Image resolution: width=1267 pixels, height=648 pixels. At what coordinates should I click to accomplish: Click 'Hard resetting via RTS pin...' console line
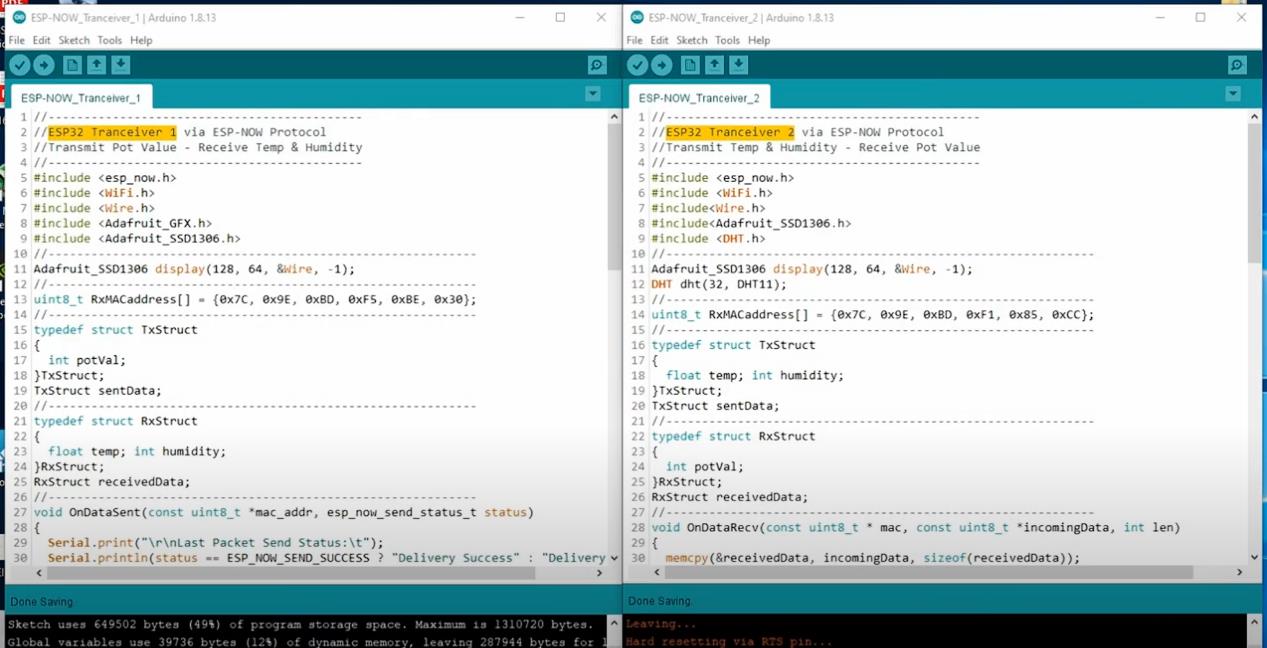pyautogui.click(x=729, y=641)
